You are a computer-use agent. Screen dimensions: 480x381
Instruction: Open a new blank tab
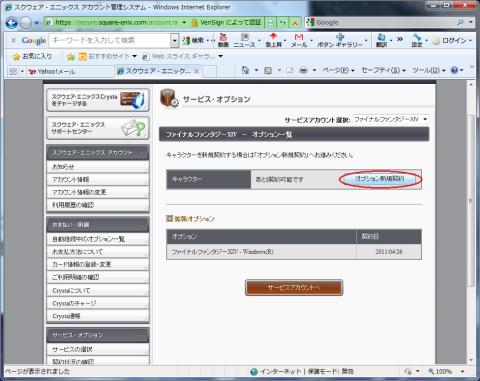coord(209,71)
